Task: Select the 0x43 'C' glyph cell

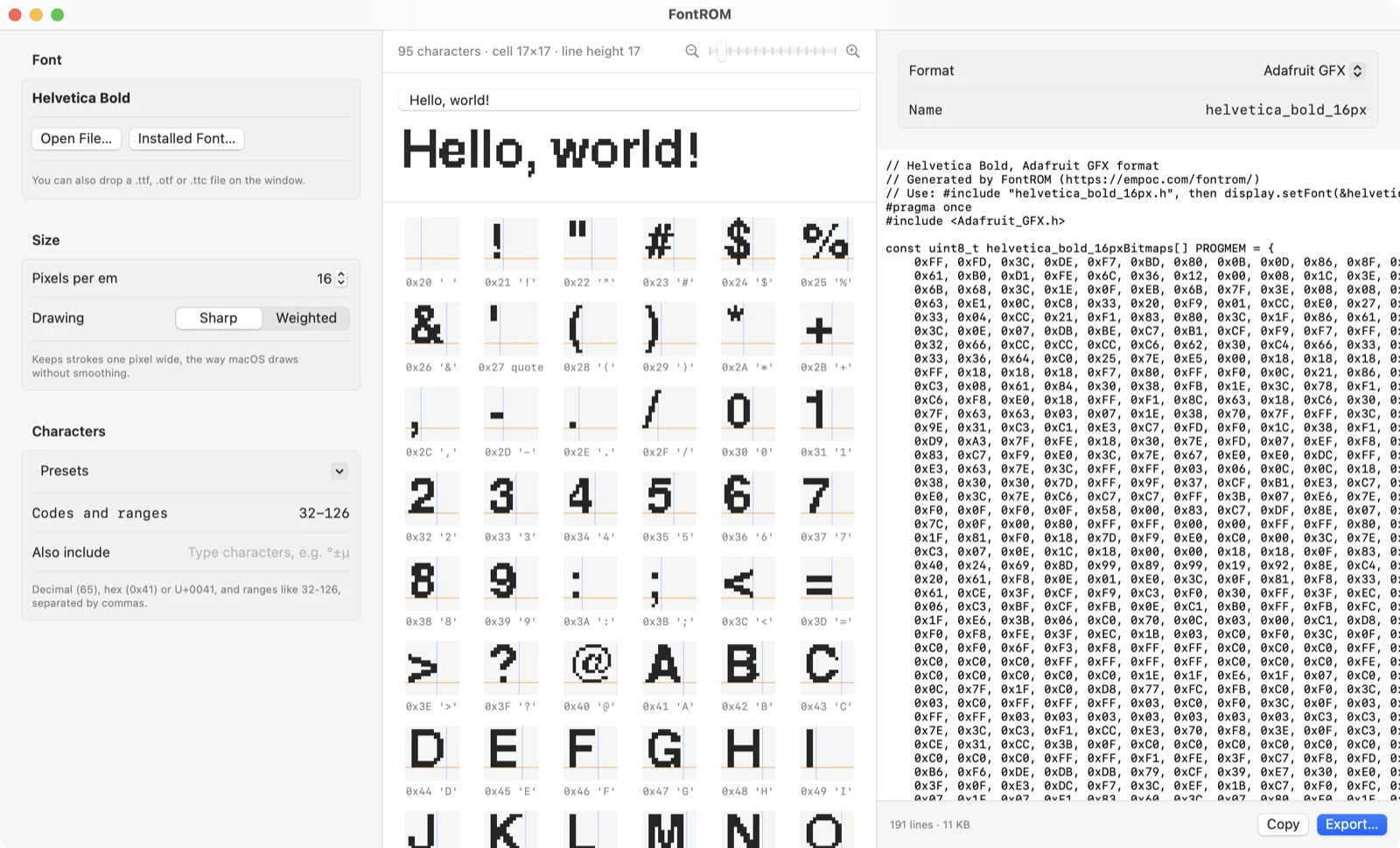Action: click(827, 677)
